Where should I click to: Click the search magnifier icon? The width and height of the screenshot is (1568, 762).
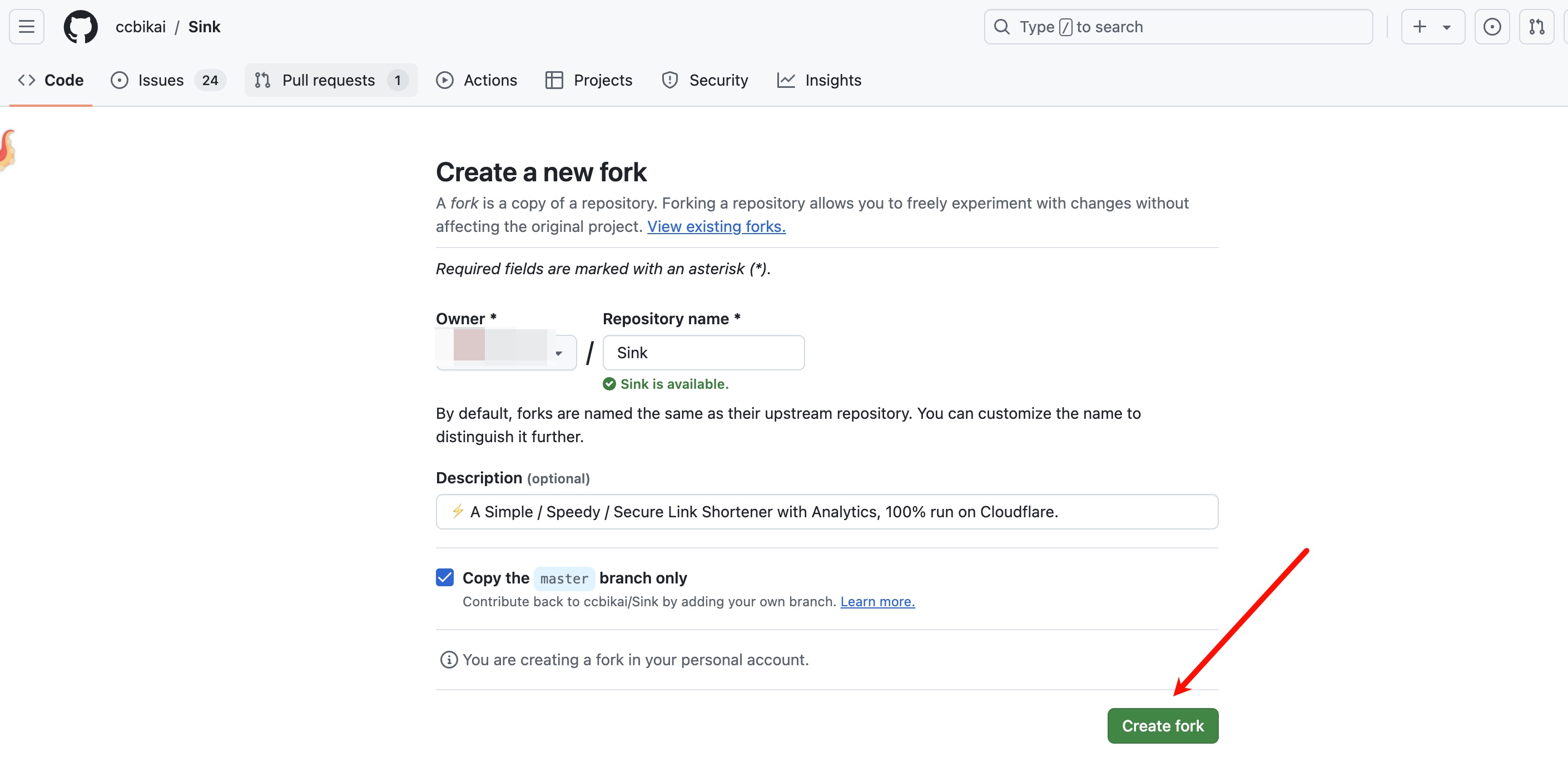1001,27
